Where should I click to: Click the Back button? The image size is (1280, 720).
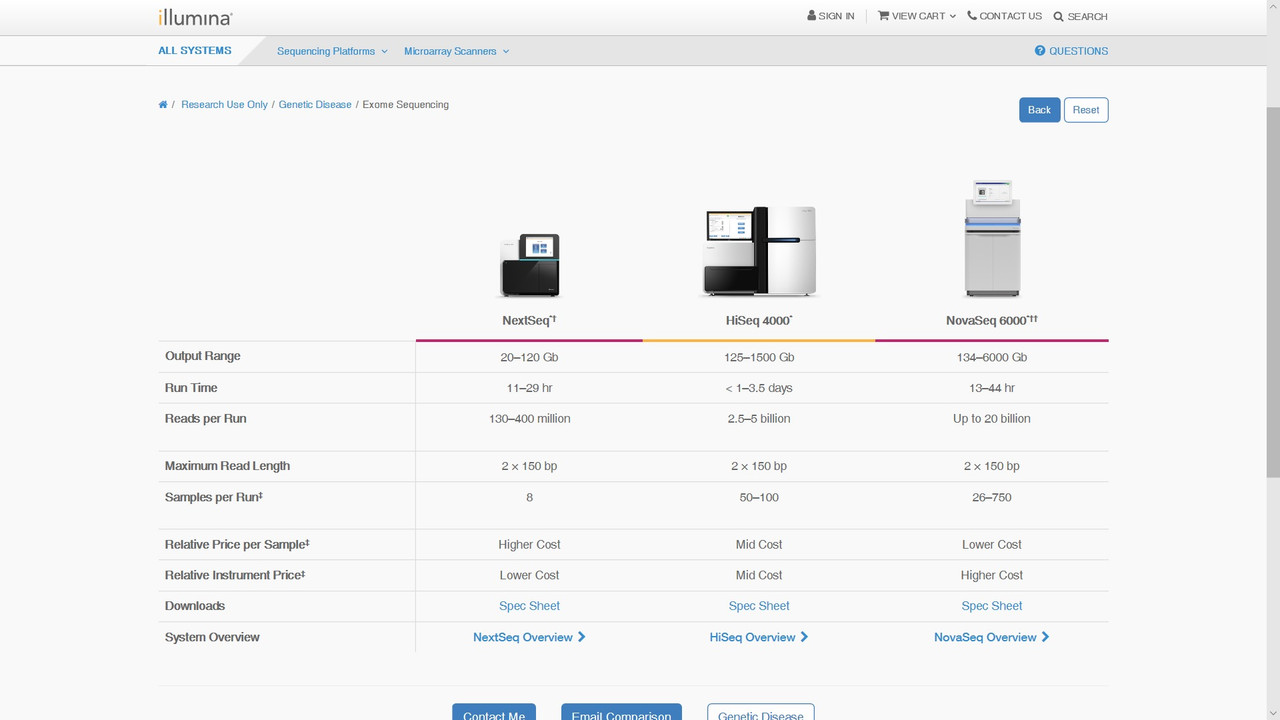pyautogui.click(x=1039, y=110)
